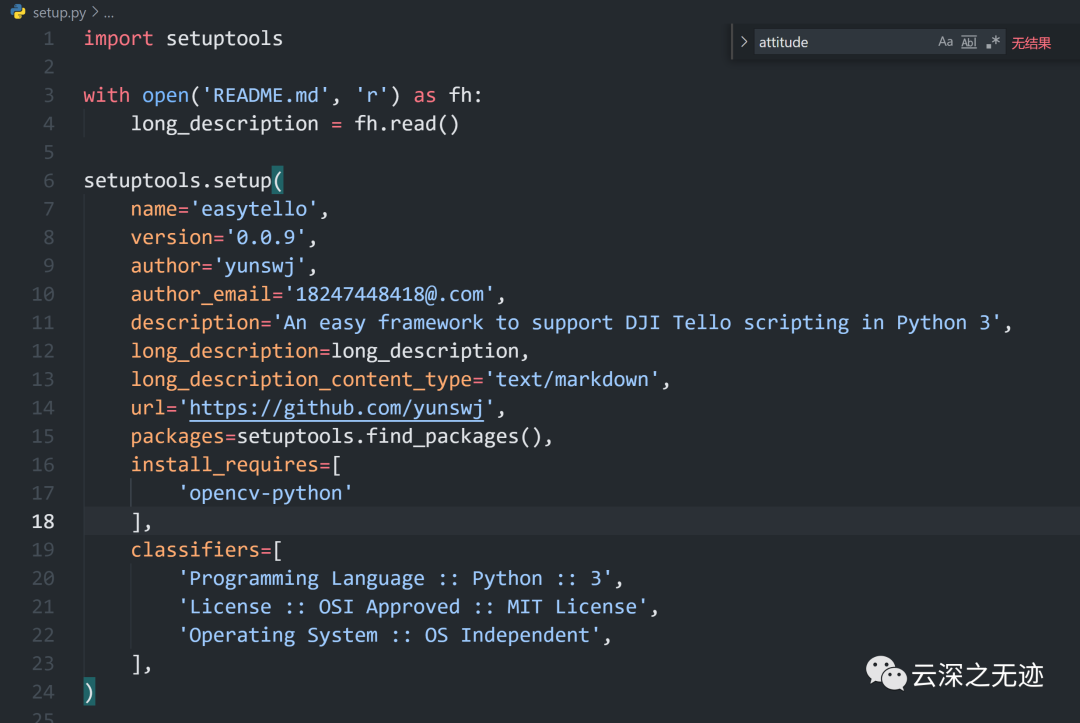Click the 'README.md' filename string
This screenshot has height=723, width=1080.
click(x=266, y=95)
